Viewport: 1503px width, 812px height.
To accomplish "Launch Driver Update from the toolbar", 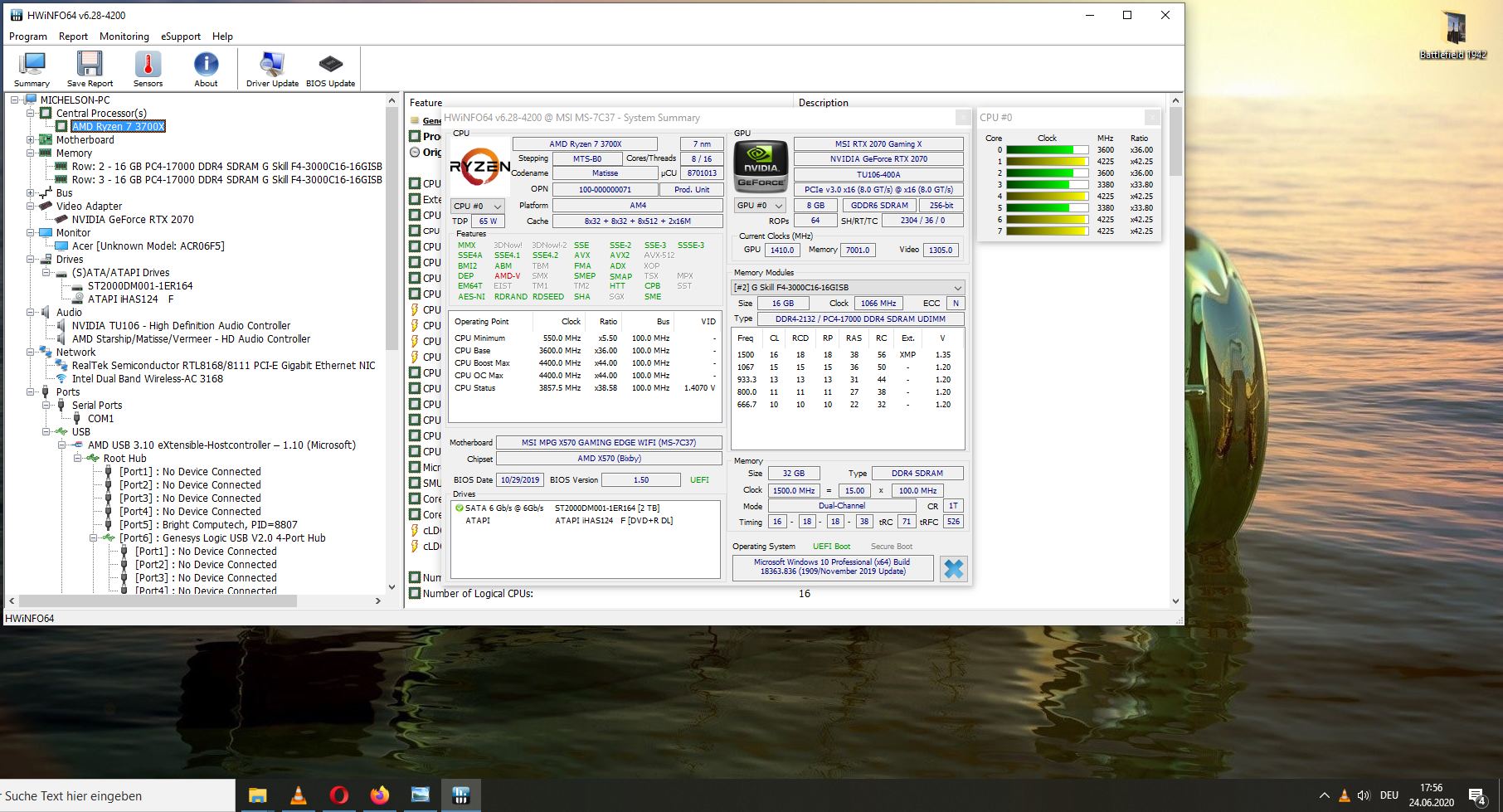I will point(272,69).
